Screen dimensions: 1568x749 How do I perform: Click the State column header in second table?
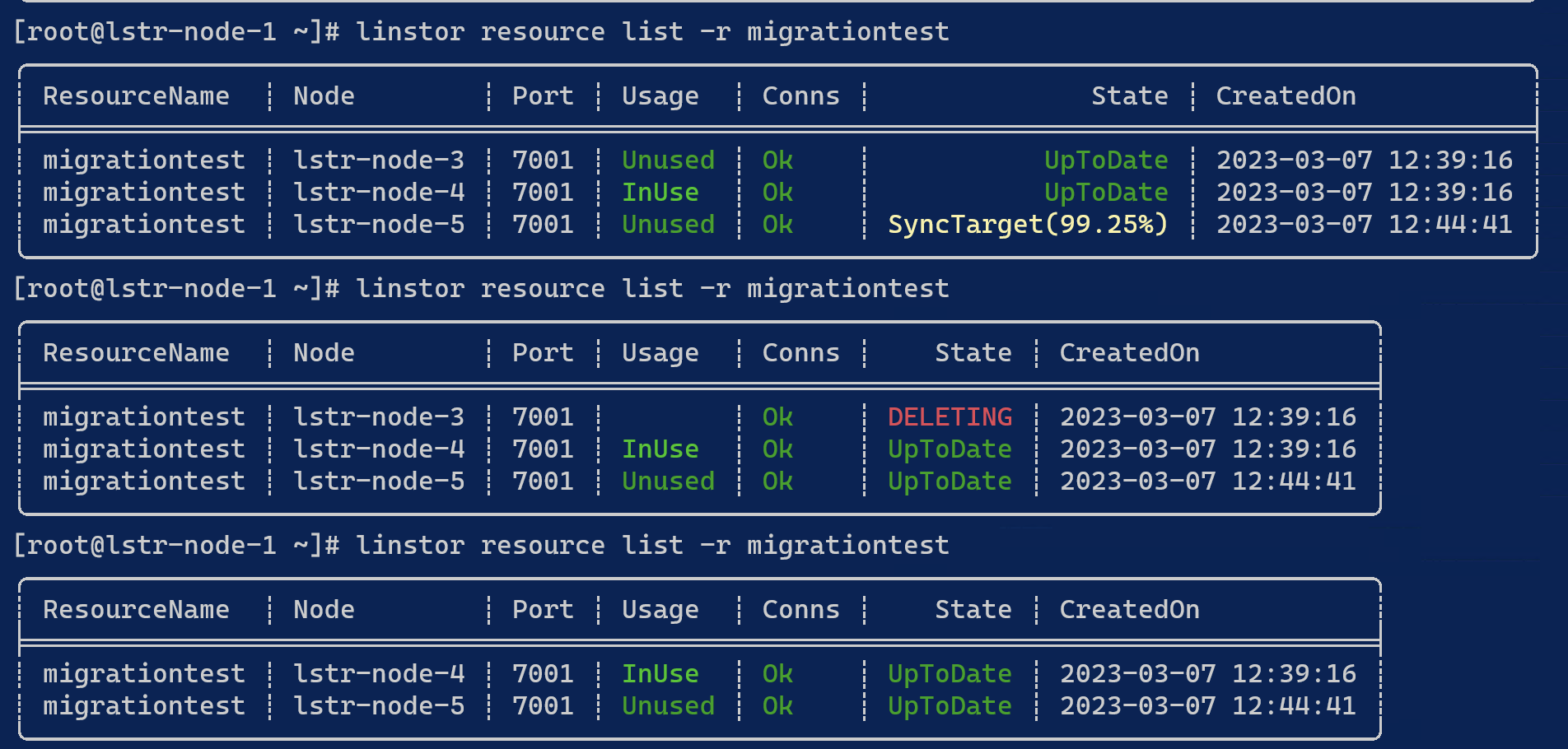[973, 352]
